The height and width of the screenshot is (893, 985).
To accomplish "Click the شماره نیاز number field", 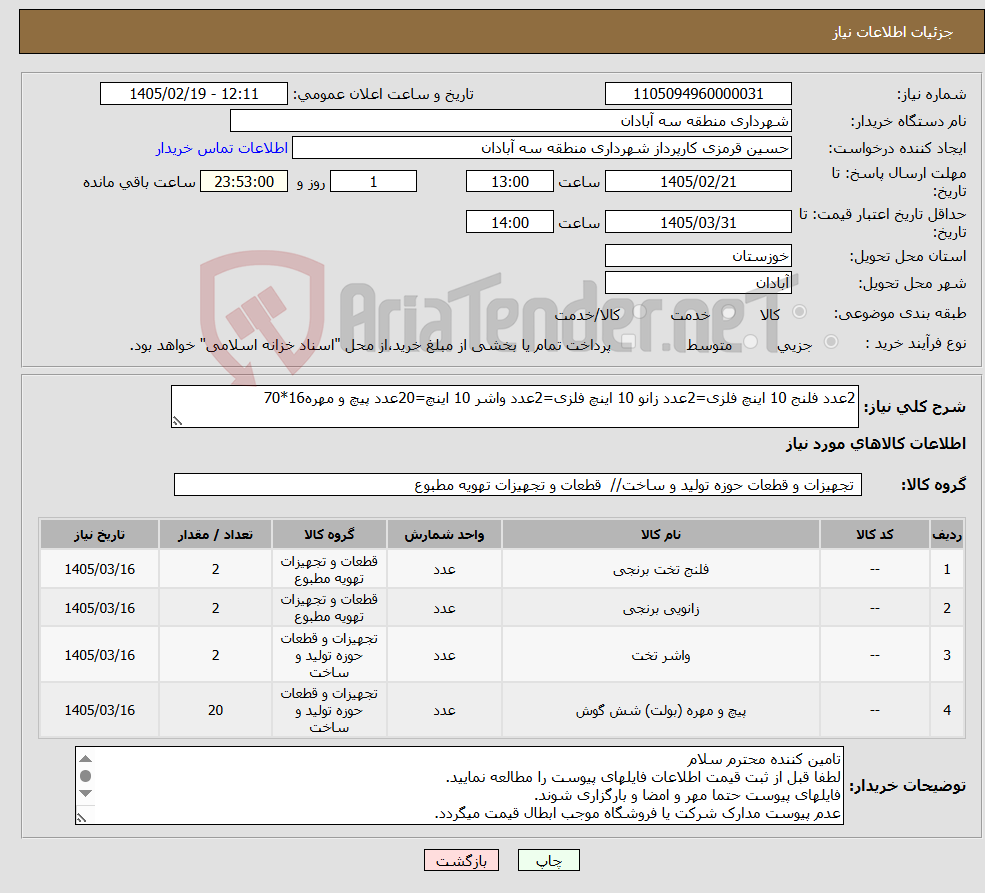I will coord(698,94).
